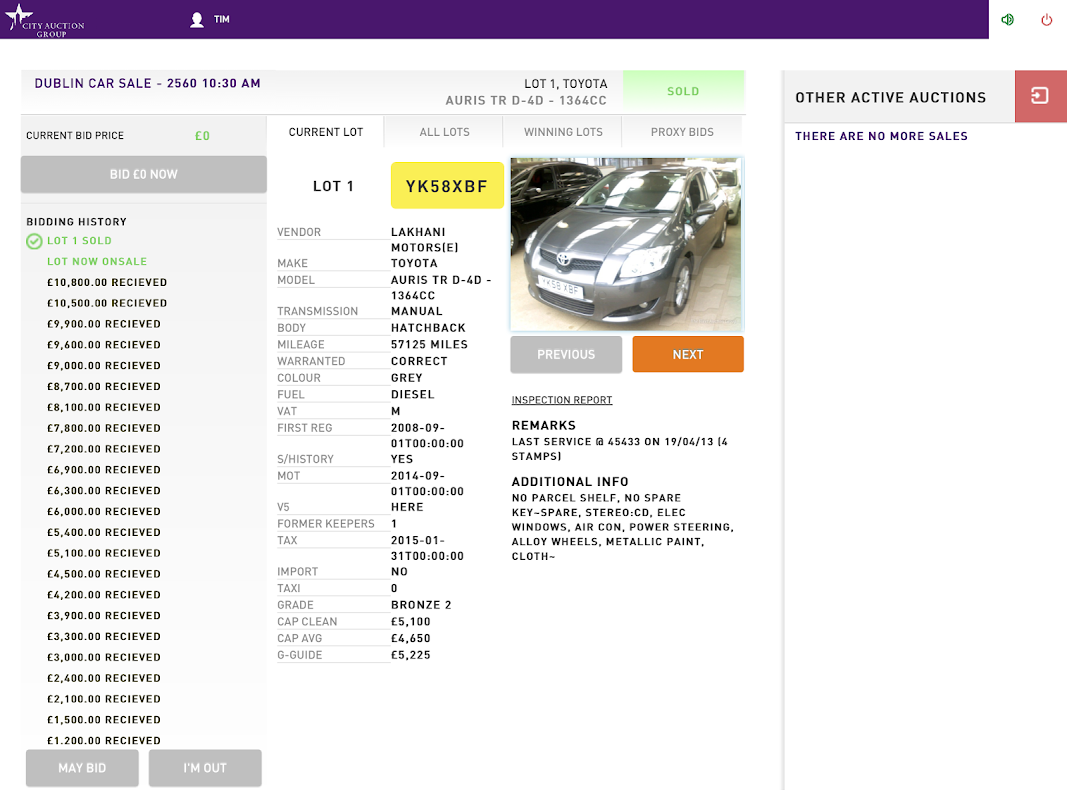Viewport: 1067px width, 800px height.
Task: Click the G-Guide £5,225 value
Action: click(411, 655)
